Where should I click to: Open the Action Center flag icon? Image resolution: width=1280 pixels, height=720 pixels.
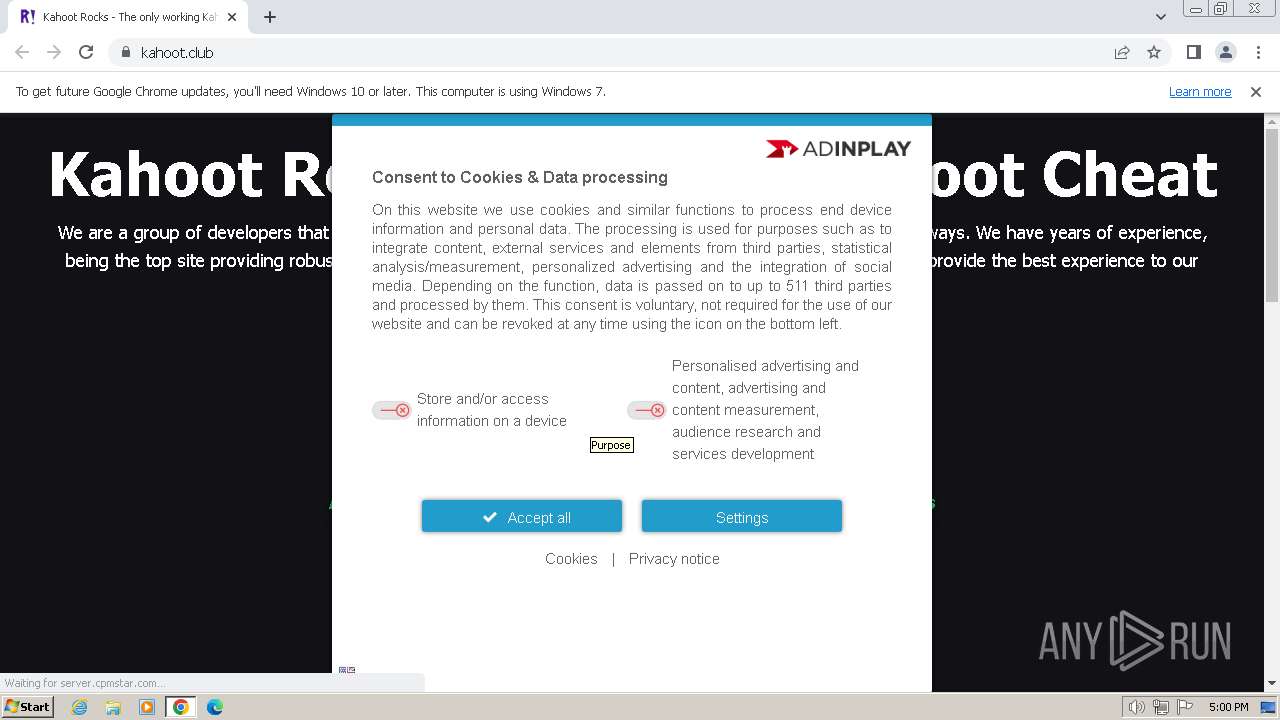tap(1183, 707)
